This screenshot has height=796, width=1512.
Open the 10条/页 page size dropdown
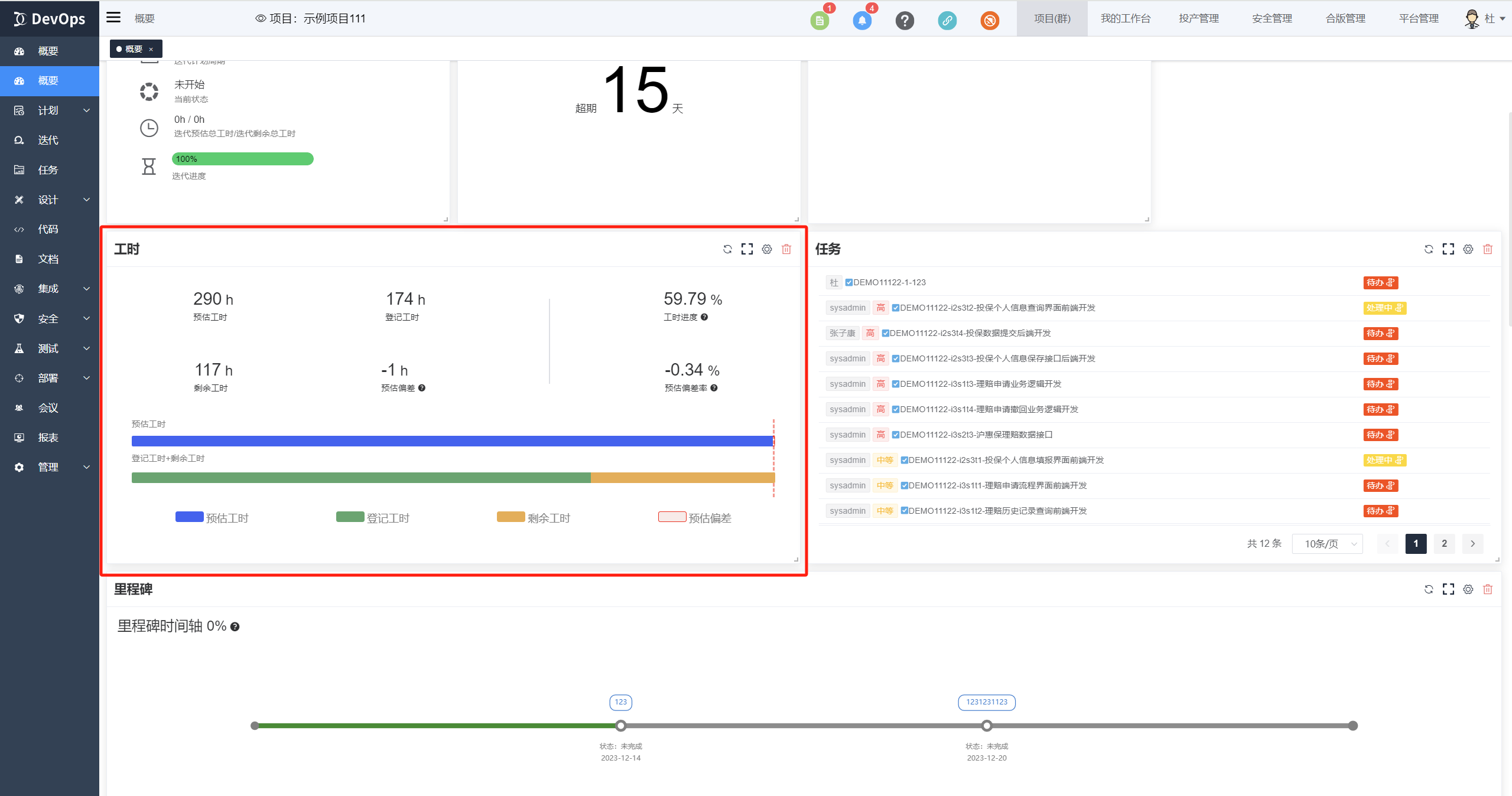[x=1327, y=544]
